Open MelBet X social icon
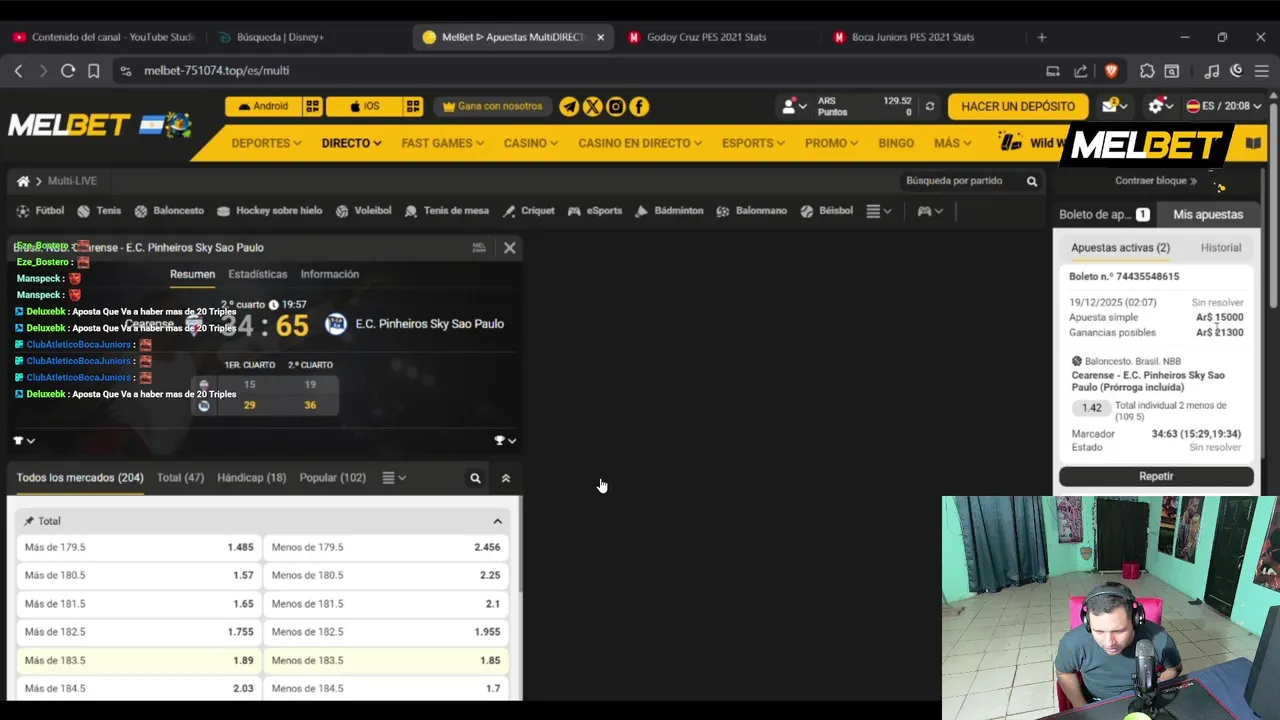This screenshot has width=1280, height=720. tap(592, 106)
